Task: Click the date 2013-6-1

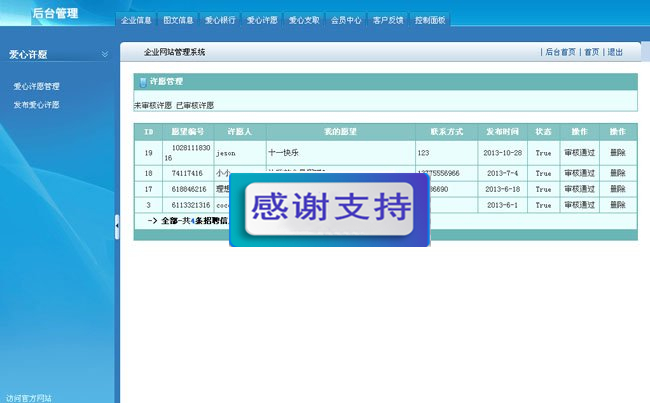Action: [502, 205]
